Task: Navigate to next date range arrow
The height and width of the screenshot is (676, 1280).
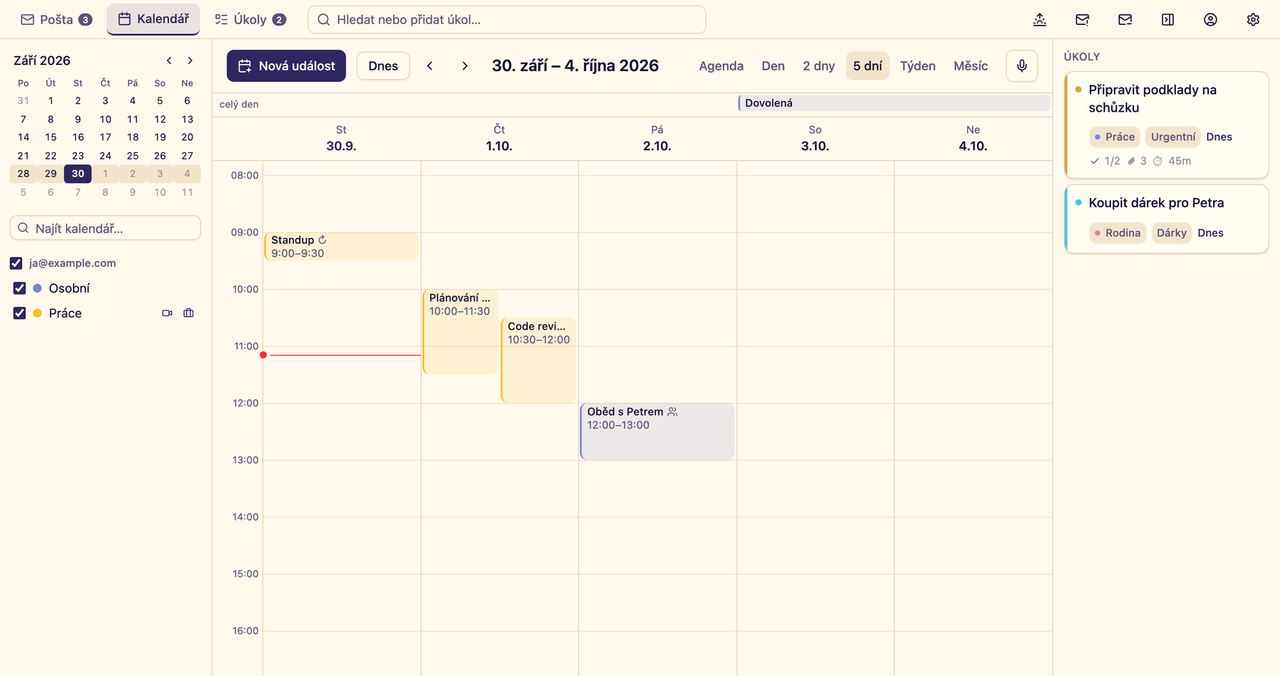Action: [x=465, y=66]
